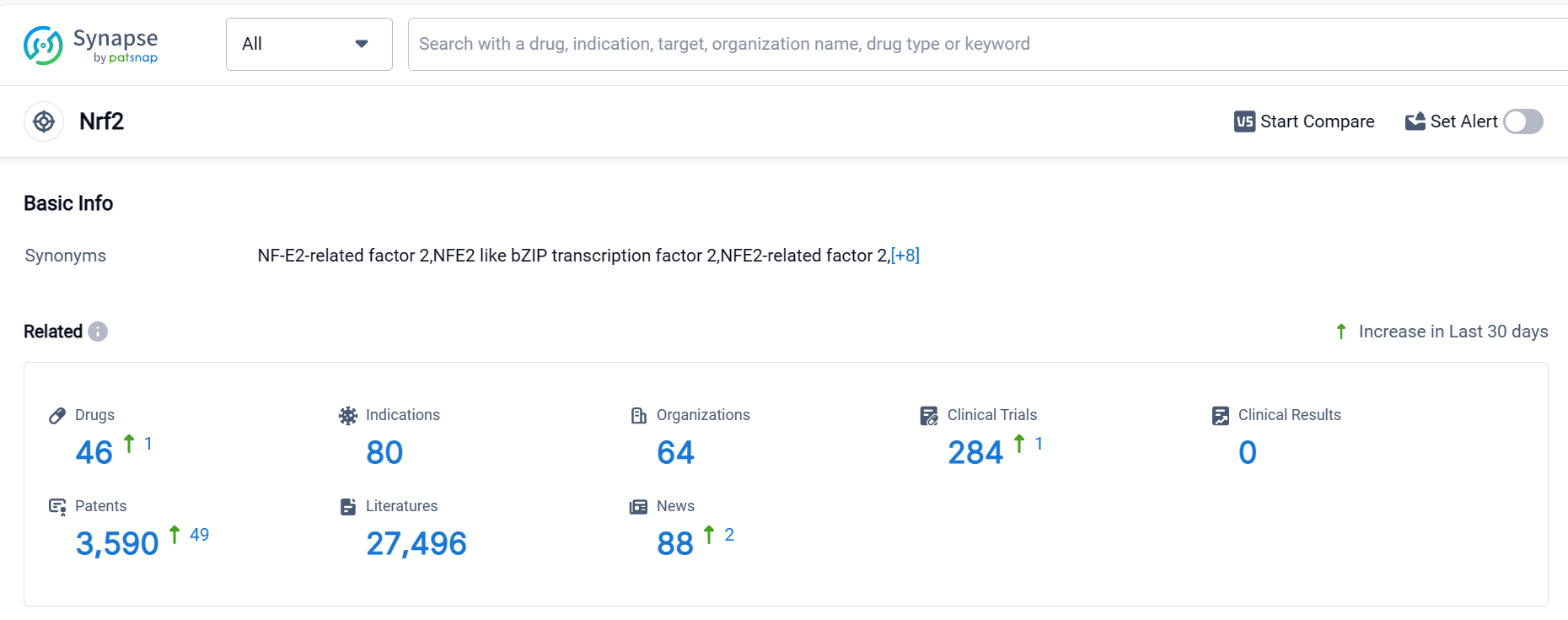Expand the [+8] more synonyms
Image resolution: width=1568 pixels, height=620 pixels.
pyautogui.click(x=905, y=256)
